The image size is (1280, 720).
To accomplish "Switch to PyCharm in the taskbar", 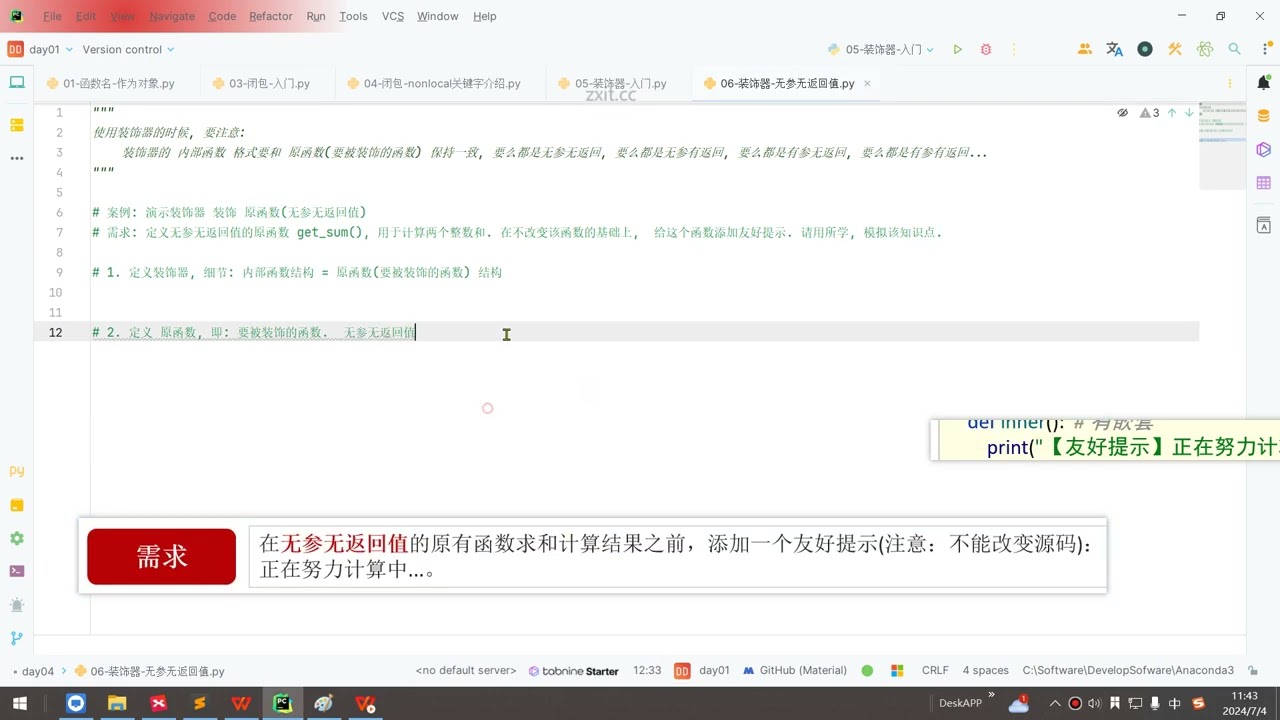I will (283, 704).
